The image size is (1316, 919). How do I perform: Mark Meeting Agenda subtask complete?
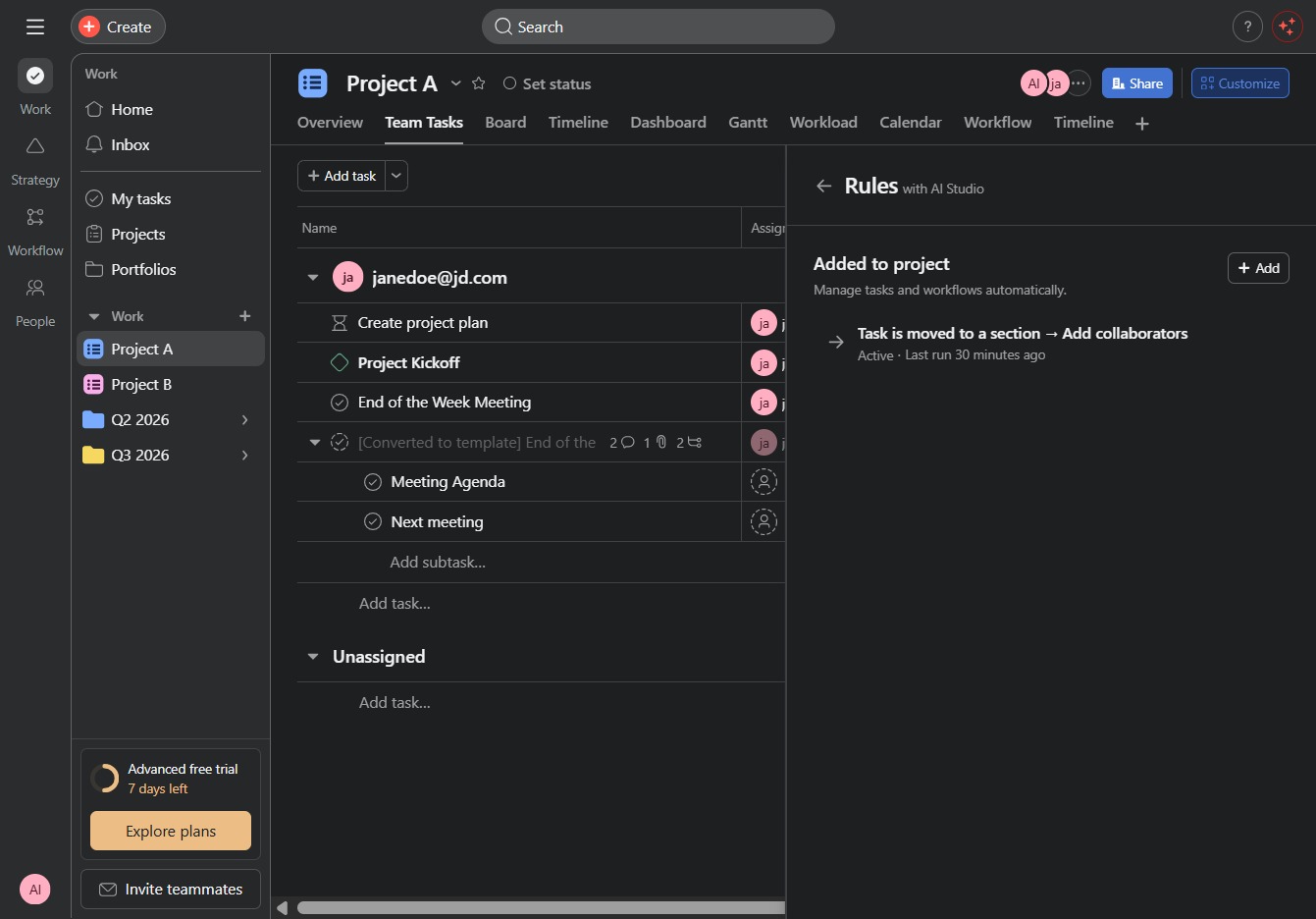[373, 482]
